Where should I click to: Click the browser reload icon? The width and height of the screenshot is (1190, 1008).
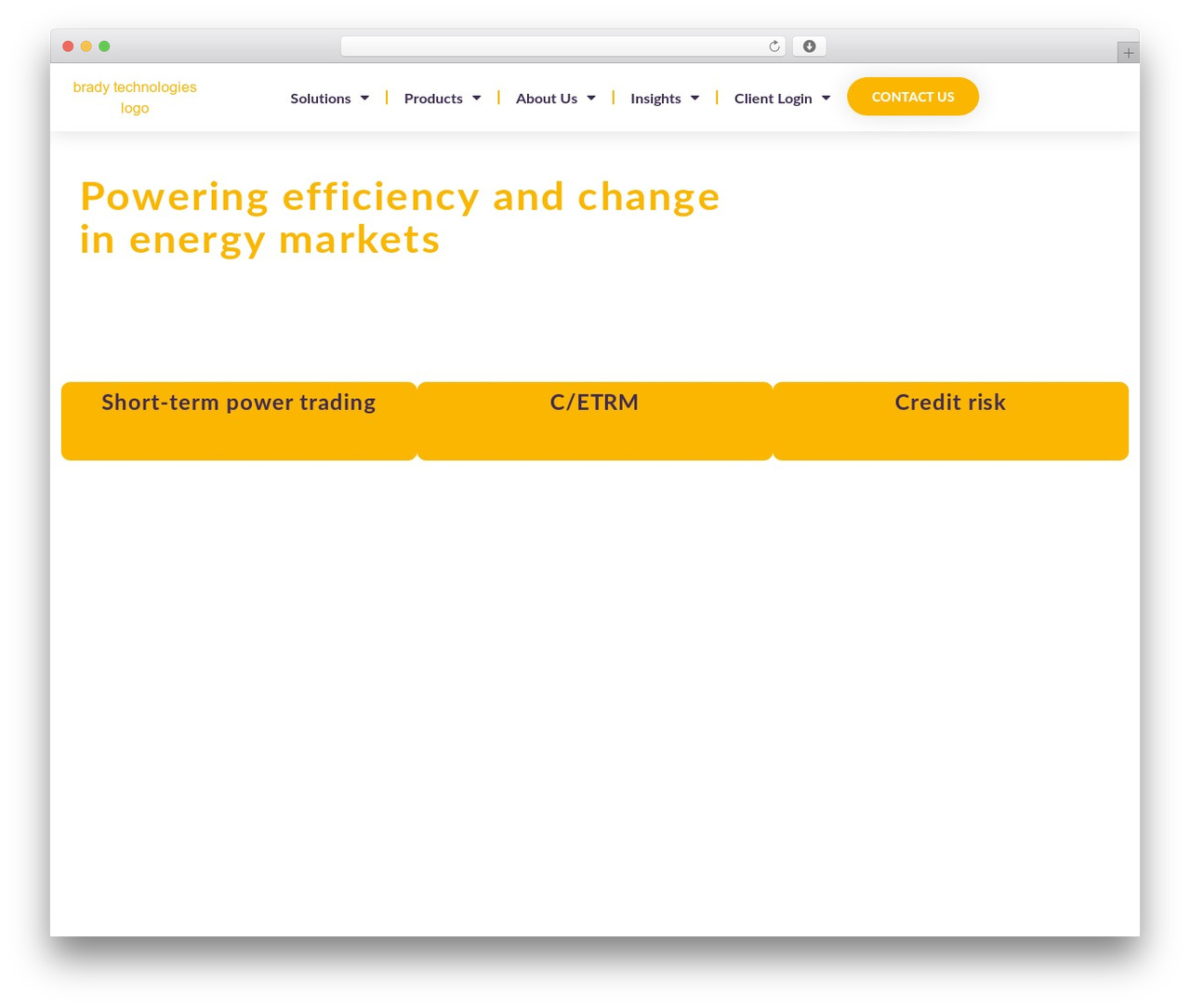click(773, 46)
